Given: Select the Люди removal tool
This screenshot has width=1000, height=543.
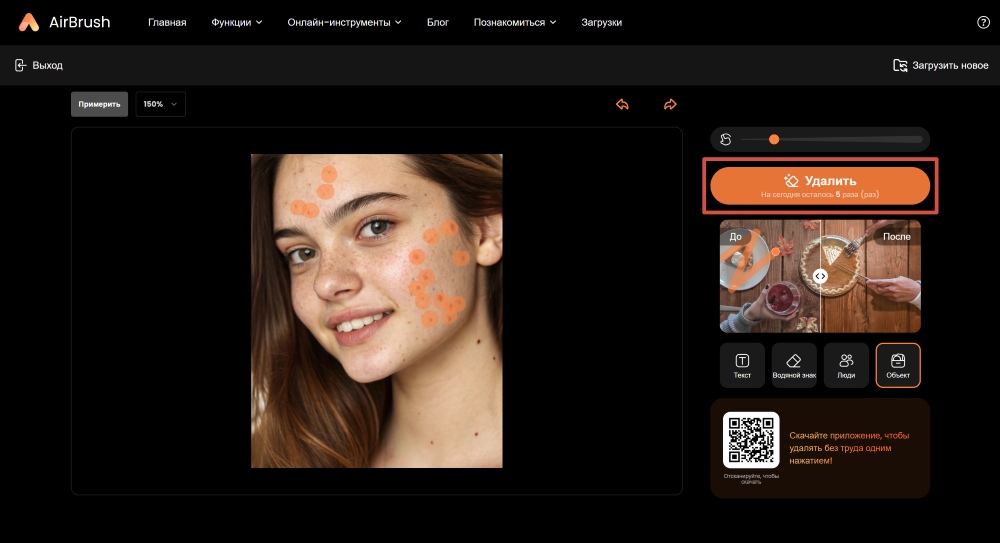Looking at the screenshot, I should (846, 365).
